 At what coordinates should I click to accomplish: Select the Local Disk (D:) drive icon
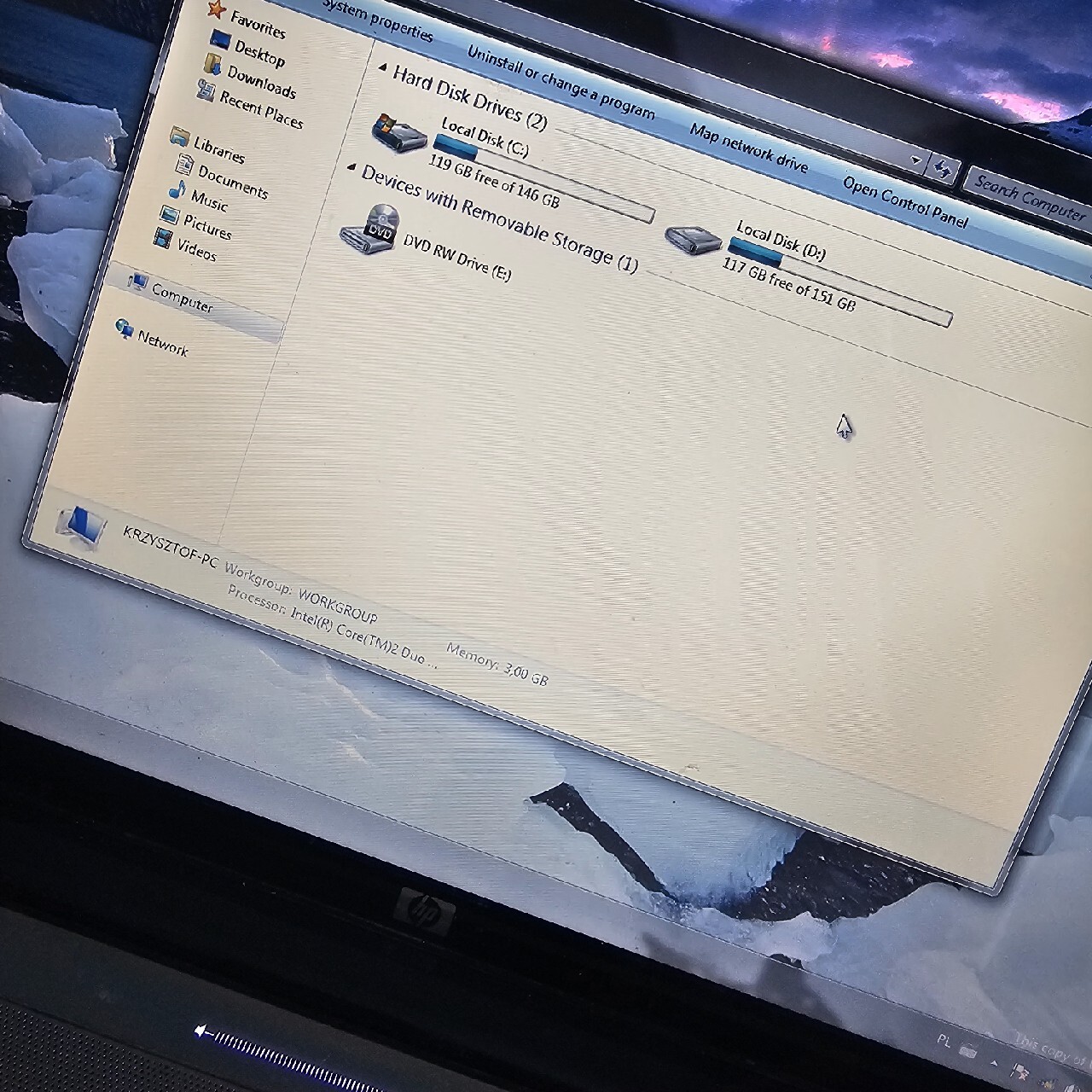(692, 241)
